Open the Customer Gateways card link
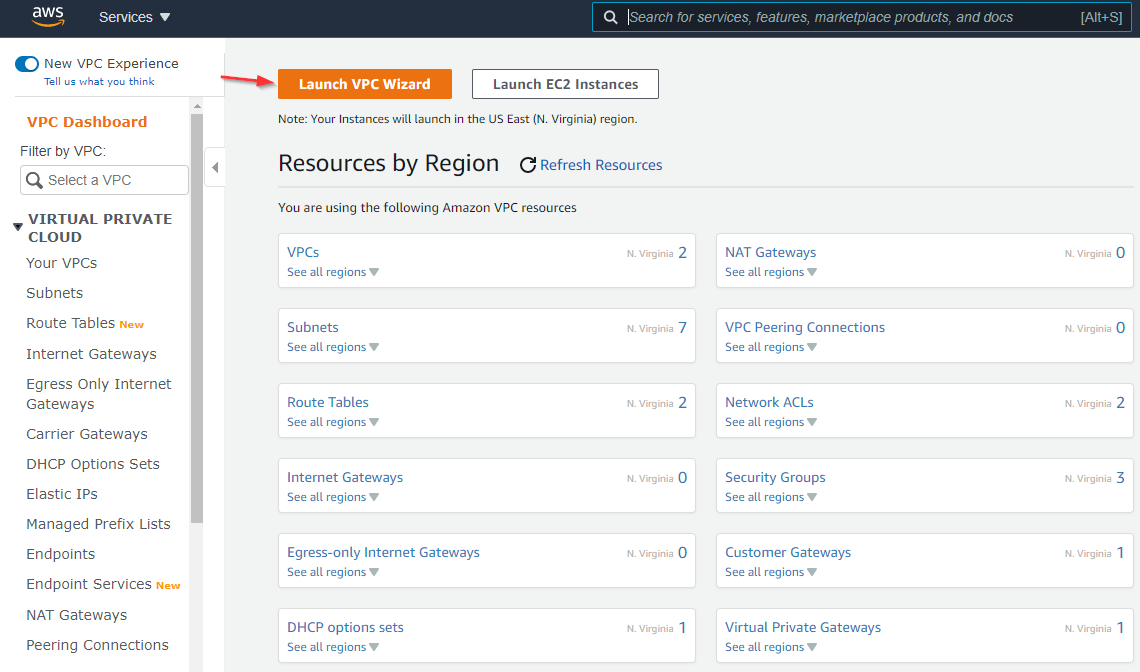Image resolution: width=1140 pixels, height=672 pixels. point(788,552)
